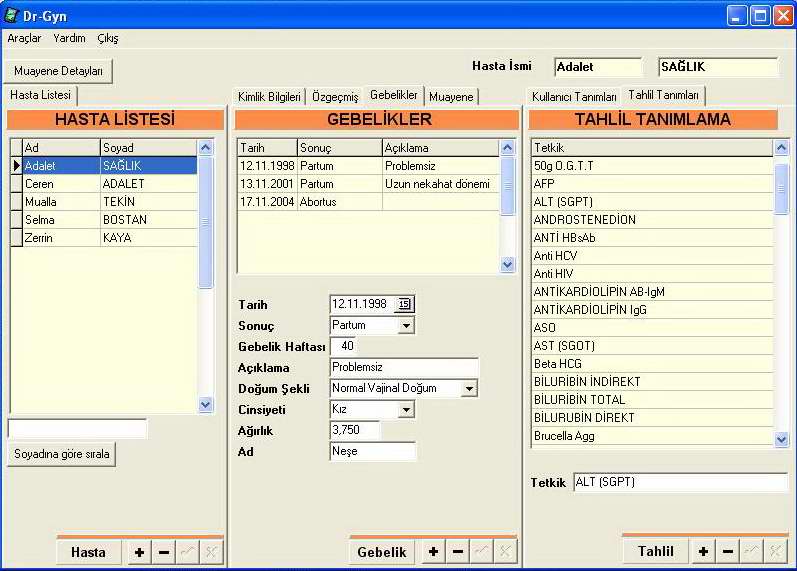Click the Muayene Detayları button
797x571 pixels.
pos(58,71)
